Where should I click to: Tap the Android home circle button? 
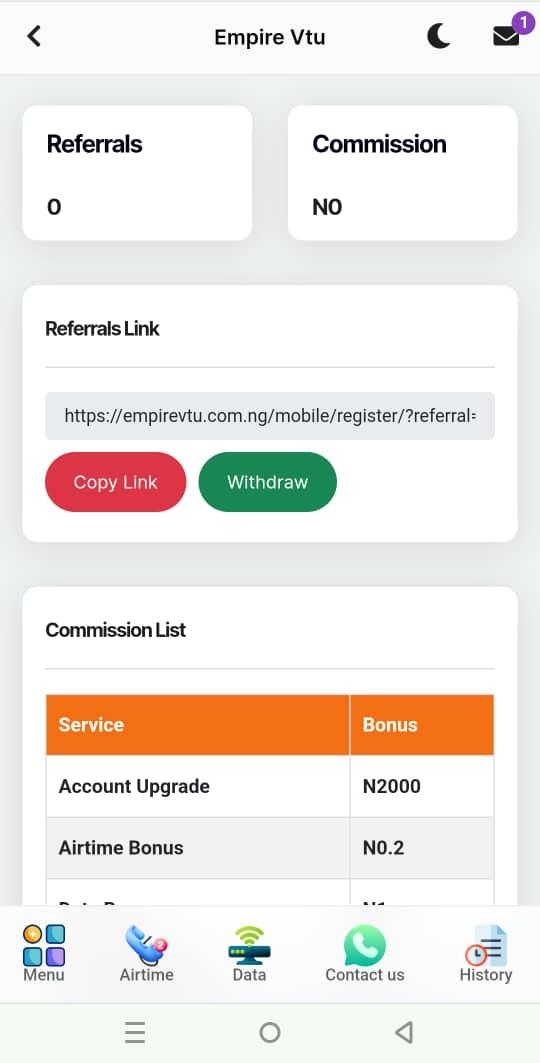[270, 1032]
